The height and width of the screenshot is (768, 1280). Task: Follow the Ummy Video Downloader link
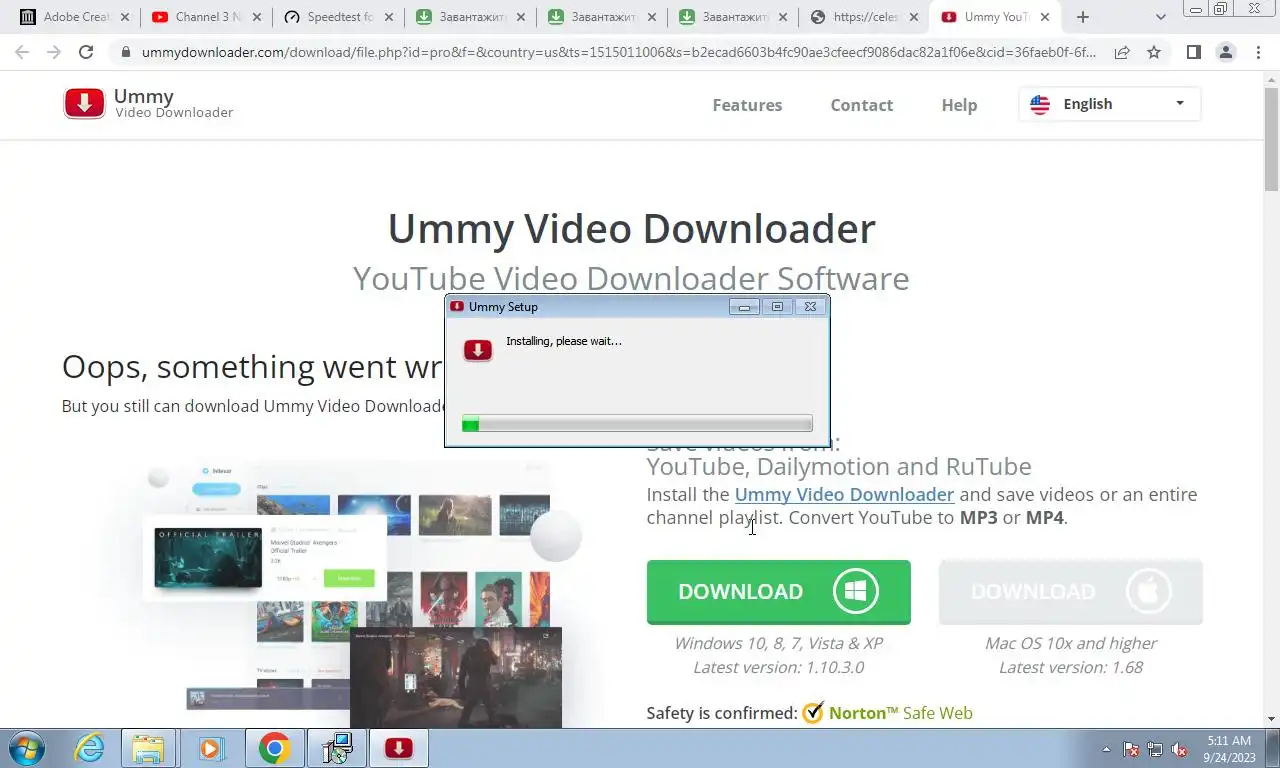point(844,494)
